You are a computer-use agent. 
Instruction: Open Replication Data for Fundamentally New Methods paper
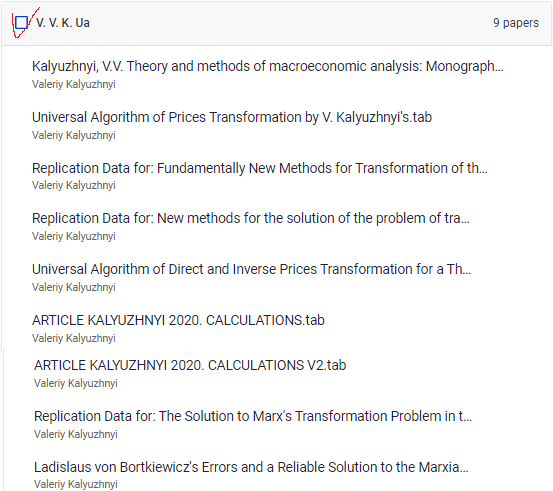pyautogui.click(x=260, y=168)
